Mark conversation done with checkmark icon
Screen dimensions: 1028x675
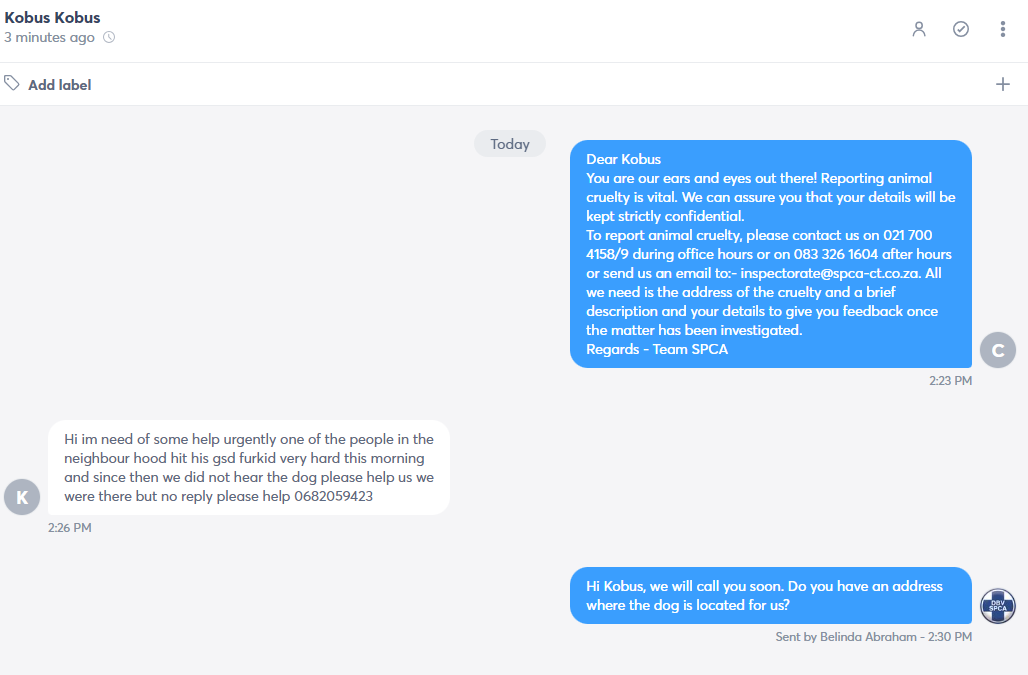click(x=961, y=29)
